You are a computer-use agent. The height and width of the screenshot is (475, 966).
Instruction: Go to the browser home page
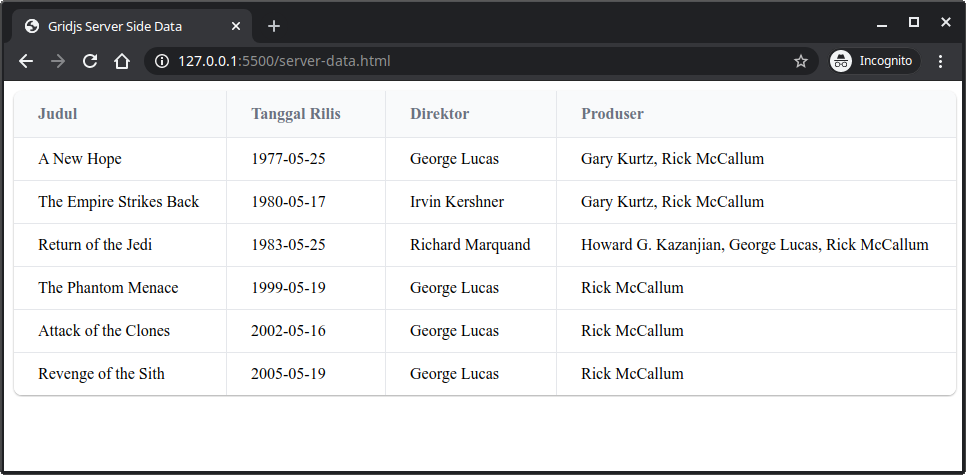coord(122,61)
